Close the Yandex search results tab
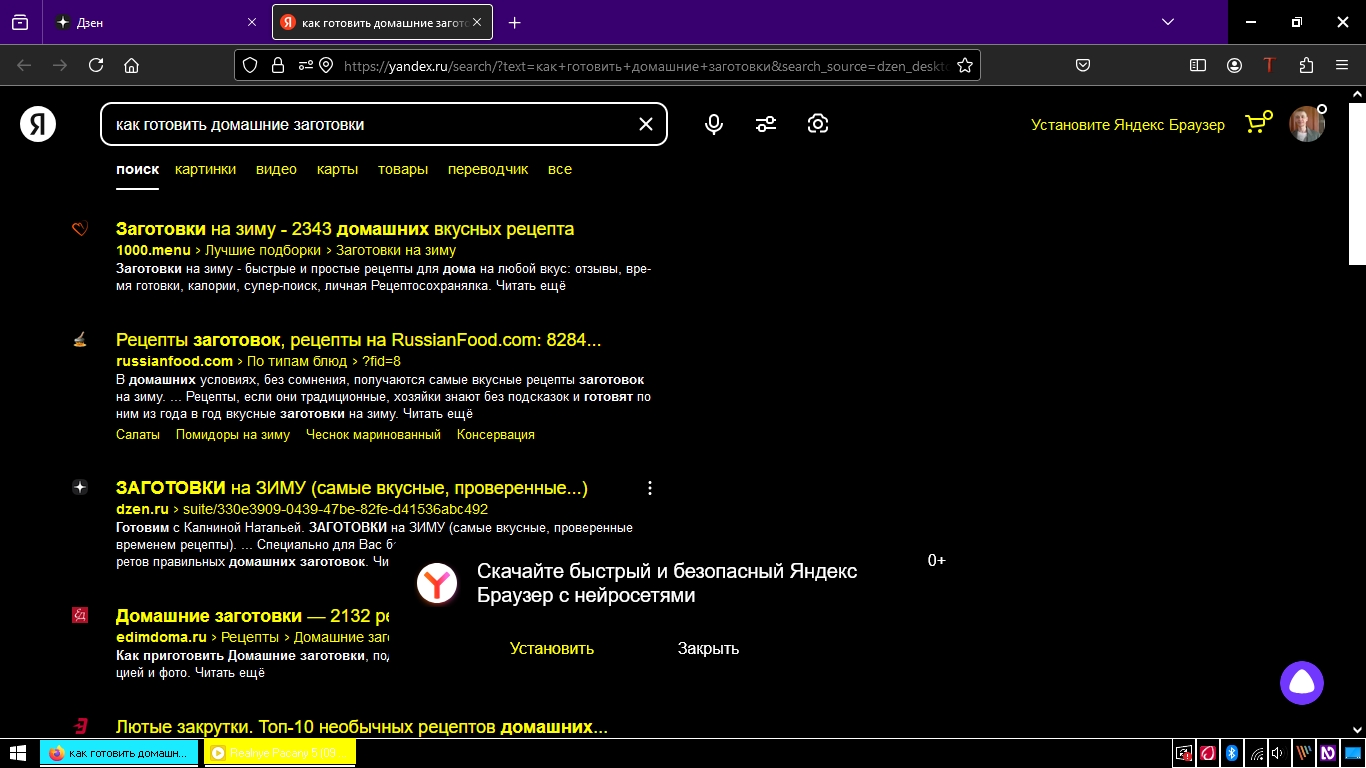This screenshot has width=1366, height=768. coord(477,22)
